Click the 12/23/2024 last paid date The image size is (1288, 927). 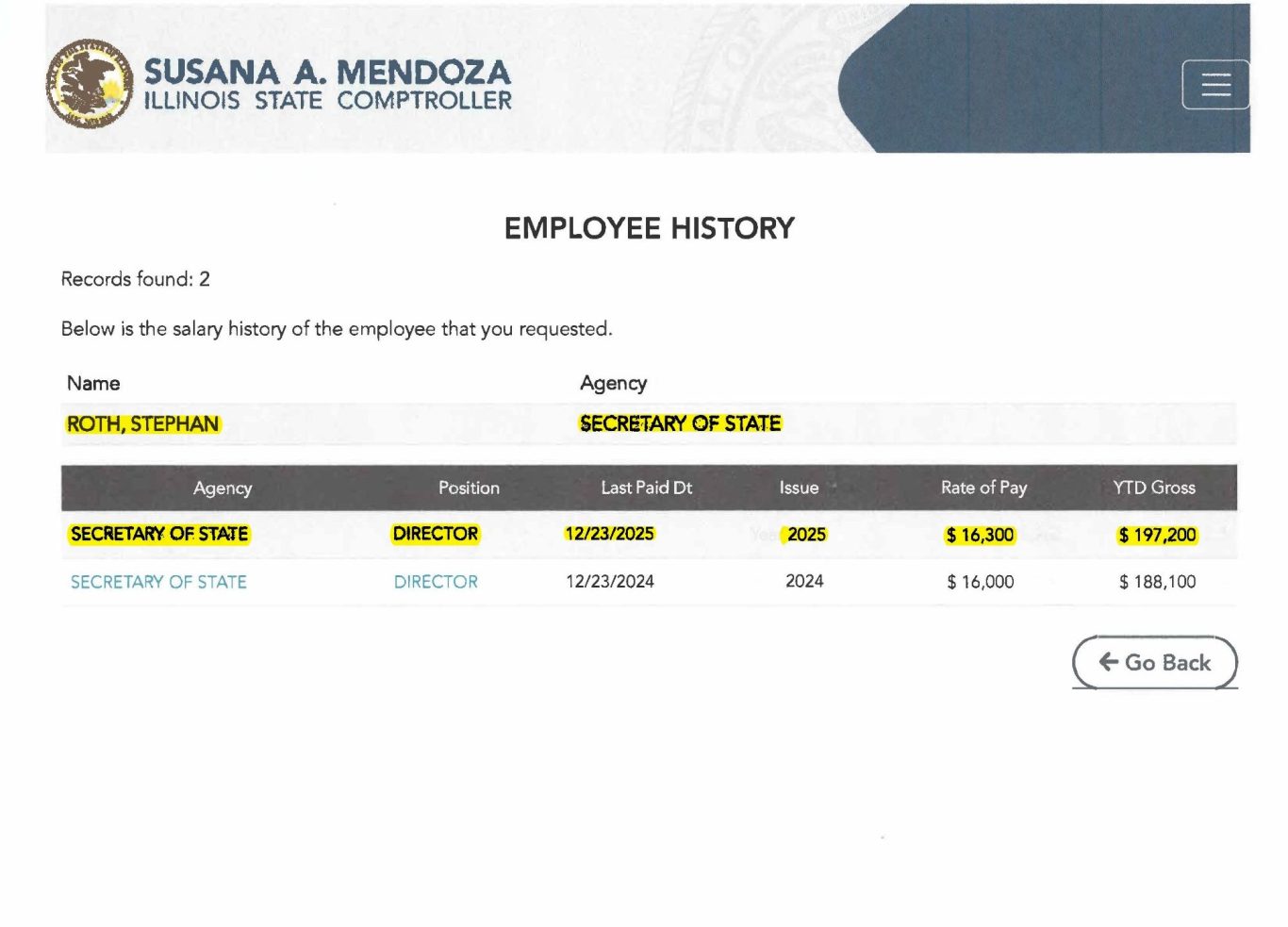[609, 582]
